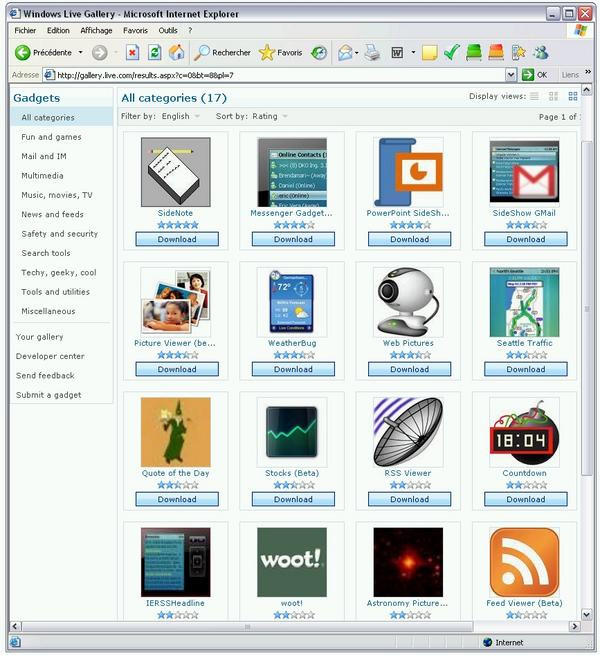Open the Developer center link
Image resolution: width=600 pixels, height=655 pixels.
[50, 356]
